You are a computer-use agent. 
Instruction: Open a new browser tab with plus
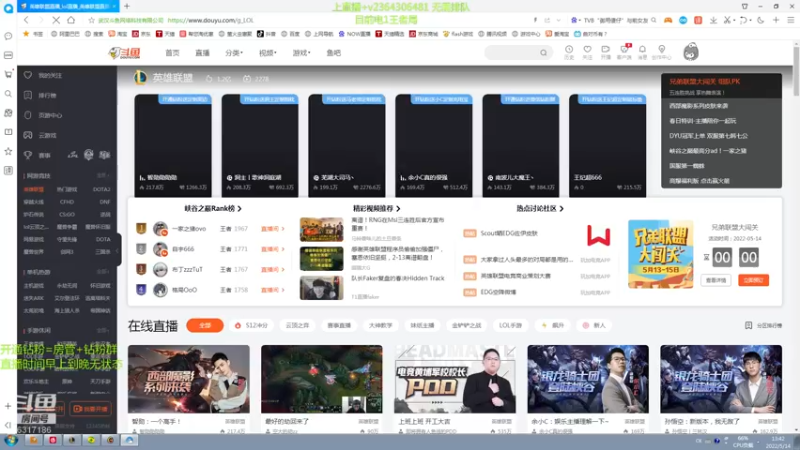[127, 6]
